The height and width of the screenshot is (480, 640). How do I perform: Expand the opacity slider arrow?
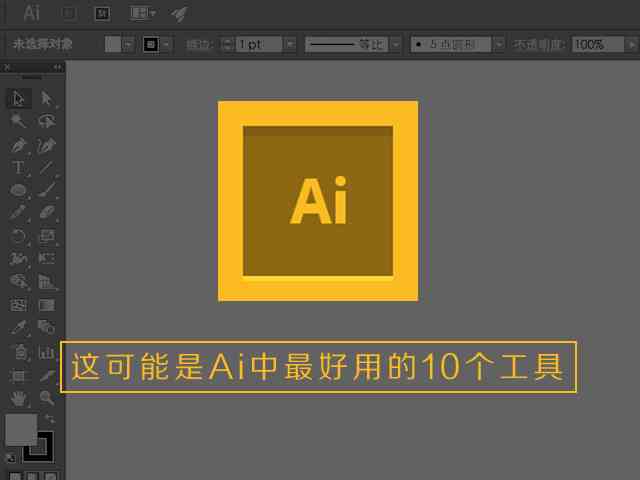[632, 44]
